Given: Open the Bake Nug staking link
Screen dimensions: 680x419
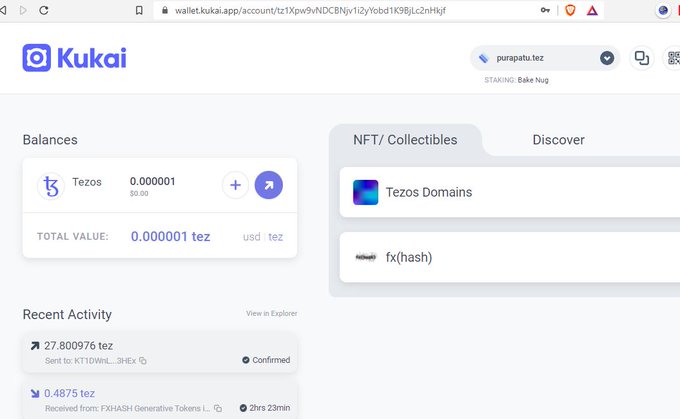Looking at the screenshot, I should (x=533, y=80).
